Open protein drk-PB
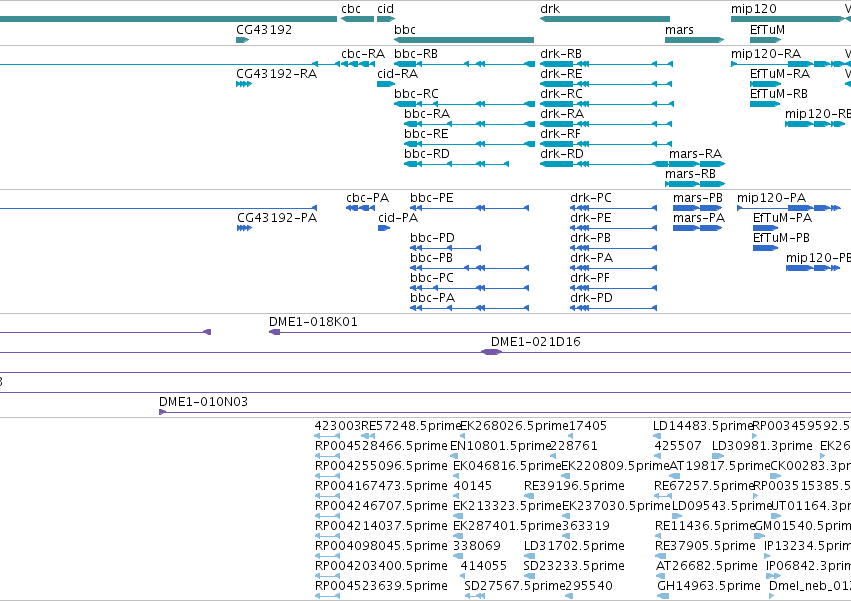This screenshot has width=851, height=601. [590, 238]
